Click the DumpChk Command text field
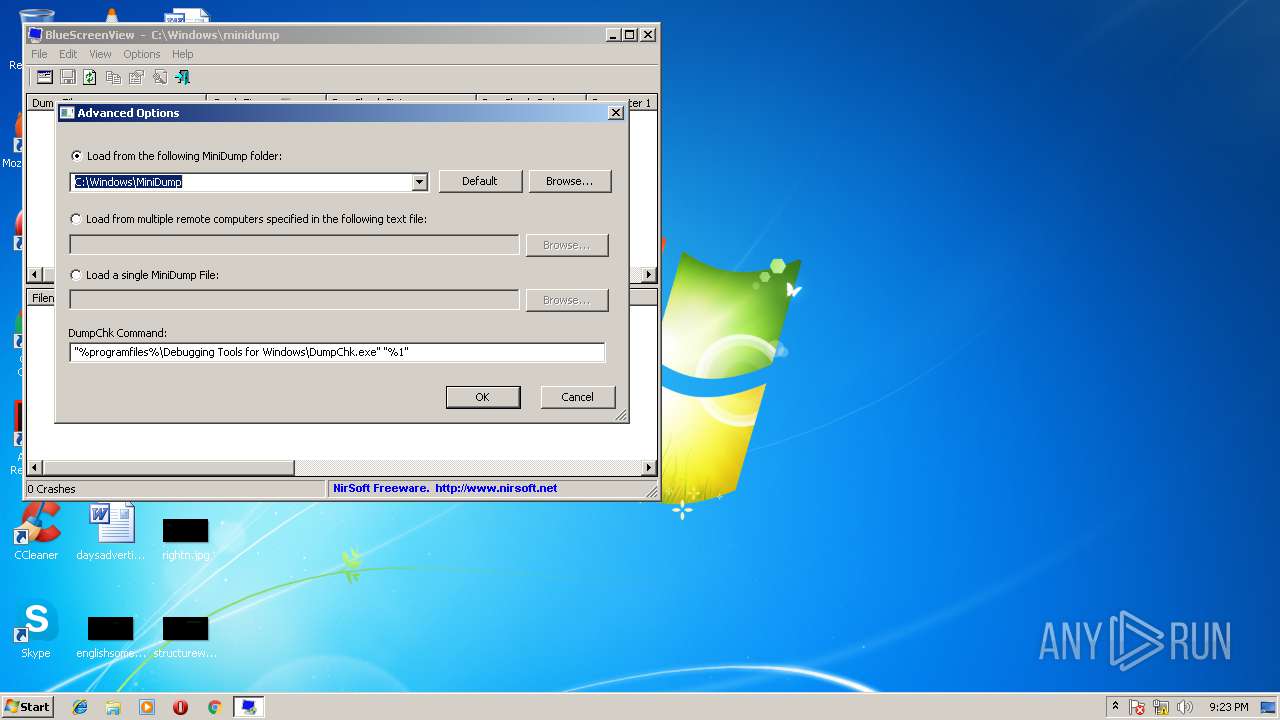1280x720 pixels. (337, 352)
